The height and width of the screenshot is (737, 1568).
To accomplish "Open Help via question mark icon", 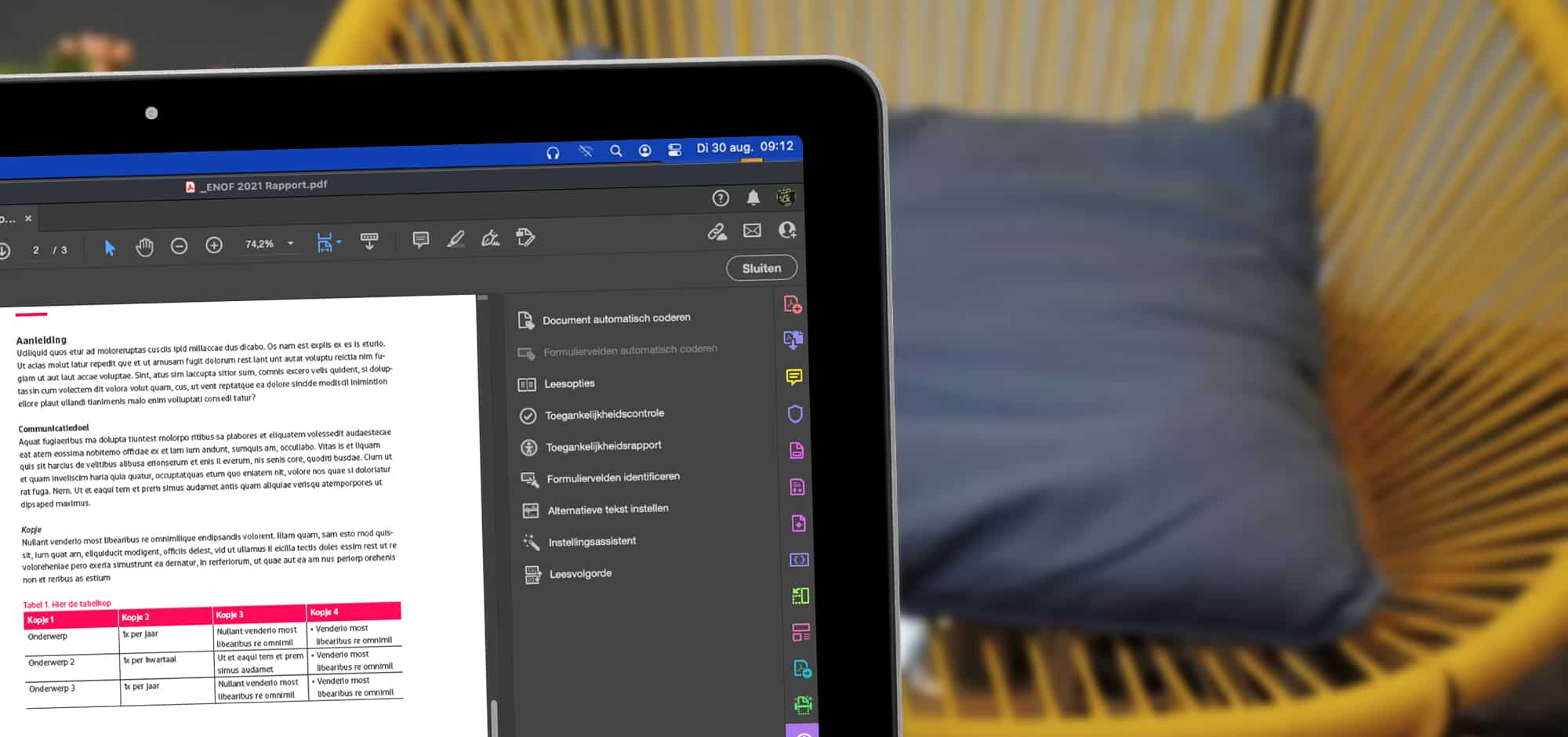I will pyautogui.click(x=720, y=198).
